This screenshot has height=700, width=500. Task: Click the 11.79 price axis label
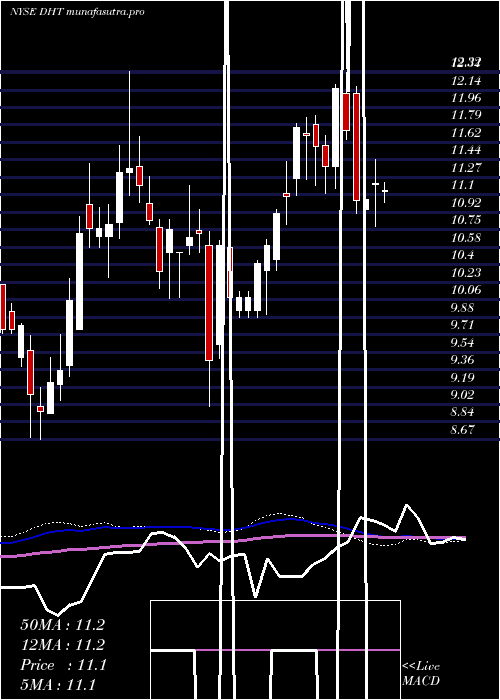pos(466,116)
